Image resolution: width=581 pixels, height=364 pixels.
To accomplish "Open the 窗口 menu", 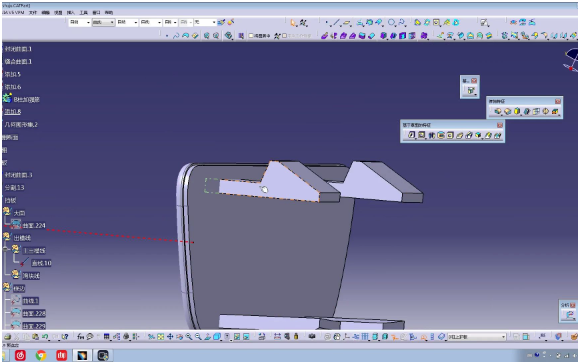I will tap(96, 13).
